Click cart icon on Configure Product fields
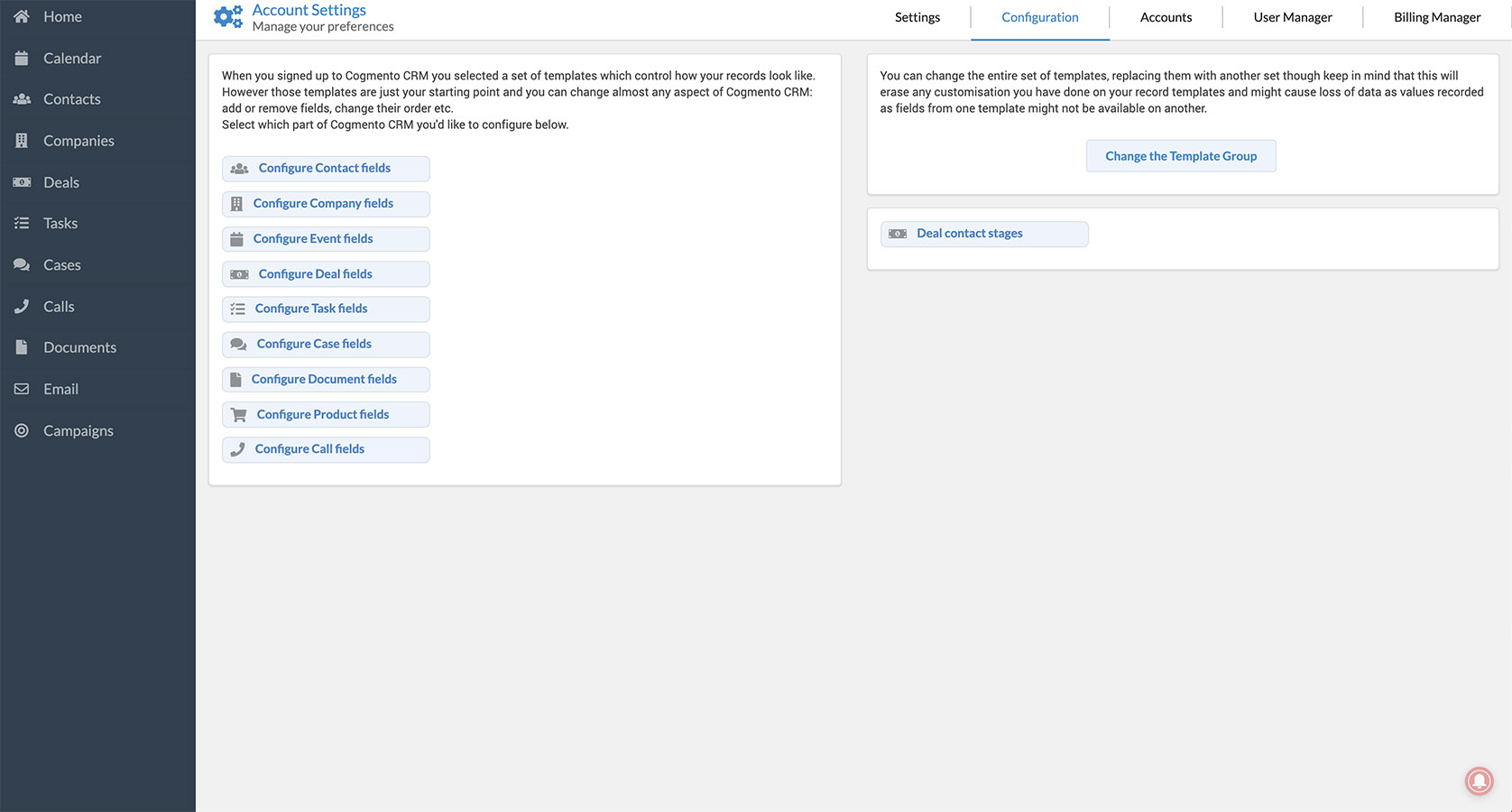This screenshot has width=1512, height=812. pyautogui.click(x=238, y=415)
